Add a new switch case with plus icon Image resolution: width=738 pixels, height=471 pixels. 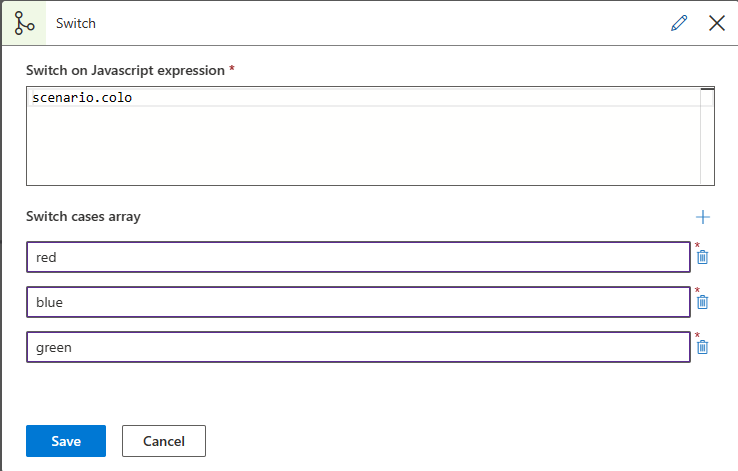point(703,217)
